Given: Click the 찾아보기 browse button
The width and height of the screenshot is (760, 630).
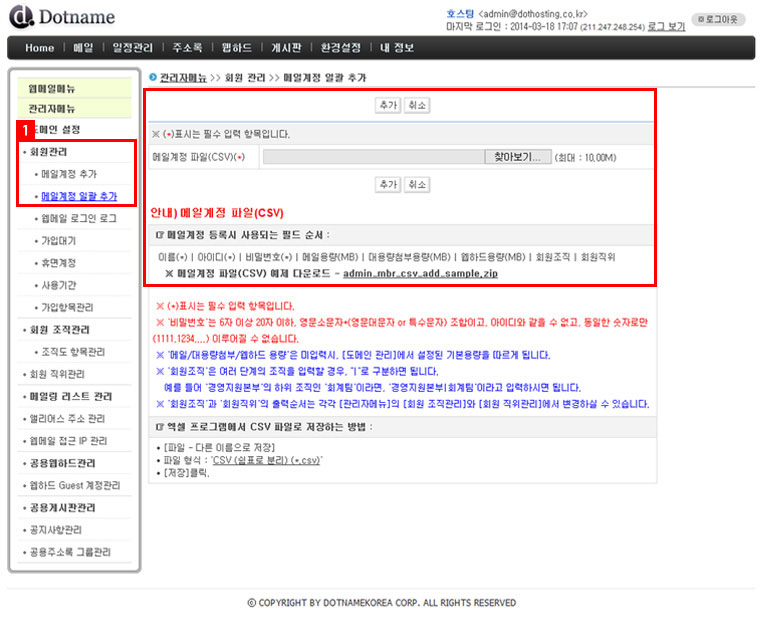Looking at the screenshot, I should click(x=517, y=157).
